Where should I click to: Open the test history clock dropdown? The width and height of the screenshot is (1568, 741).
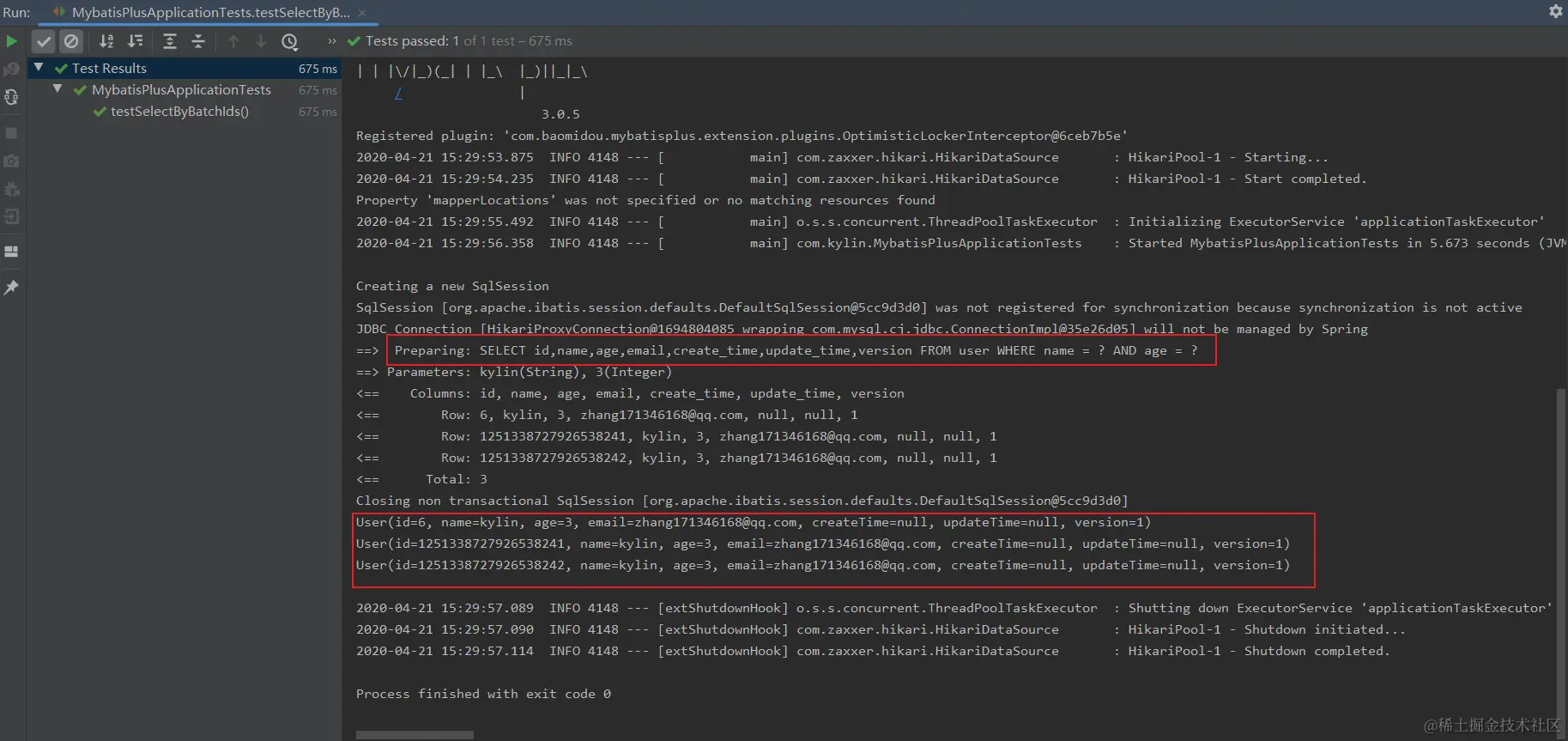(x=290, y=41)
